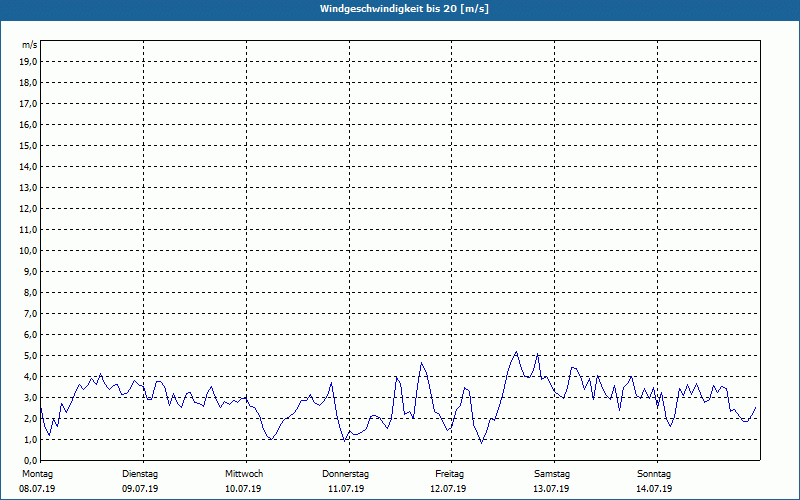Click the 'Montag' day label

coord(37,474)
